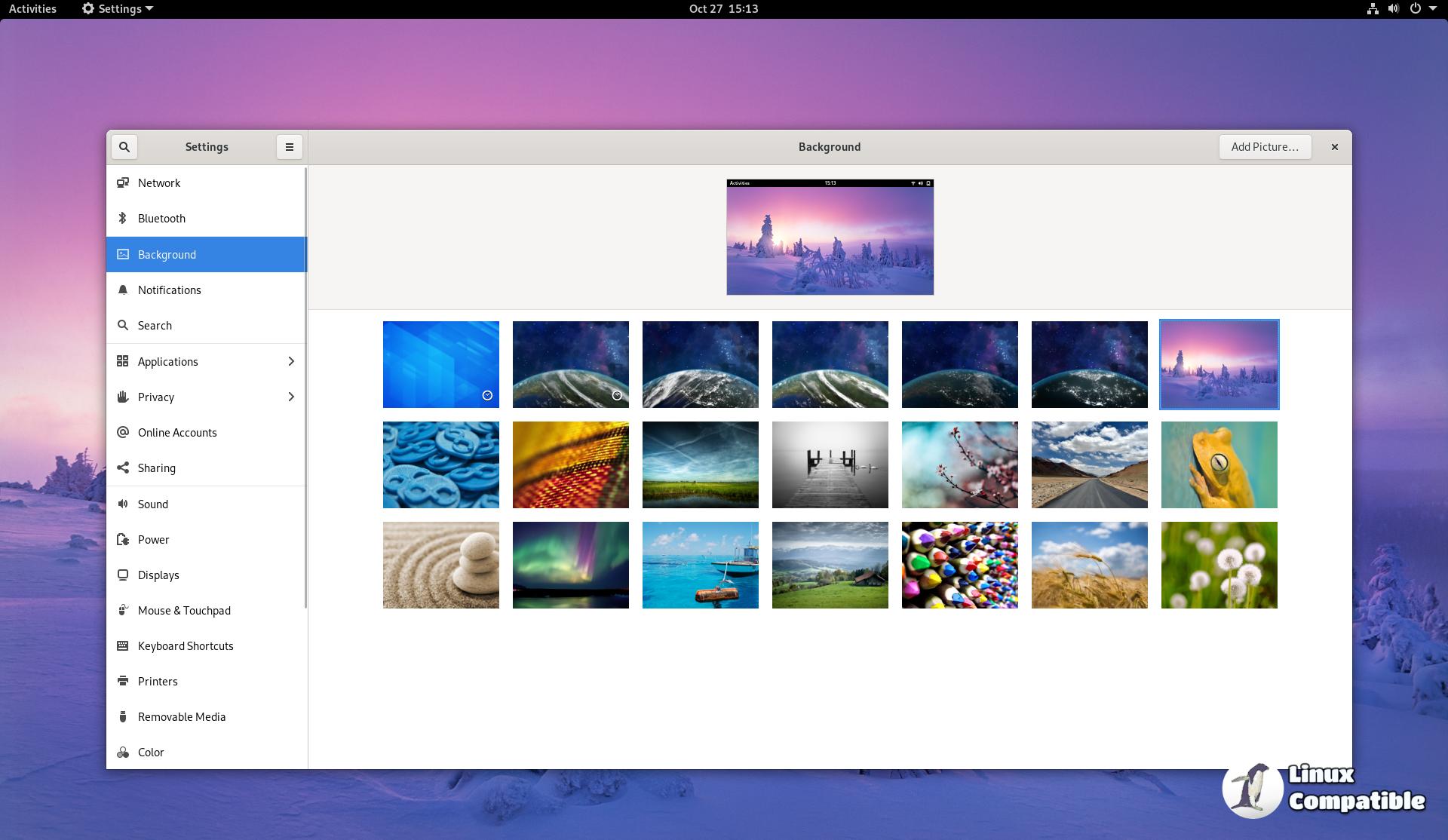Viewport: 1448px width, 840px height.
Task: Click the Sound speaker icon in the sidebar
Action: click(x=123, y=504)
